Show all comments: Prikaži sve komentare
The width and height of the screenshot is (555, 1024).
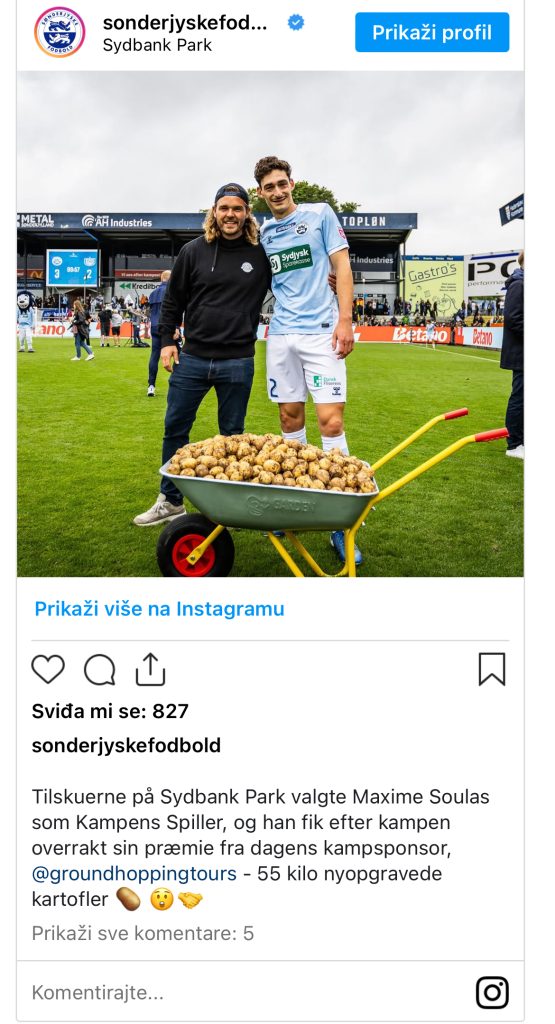142,933
